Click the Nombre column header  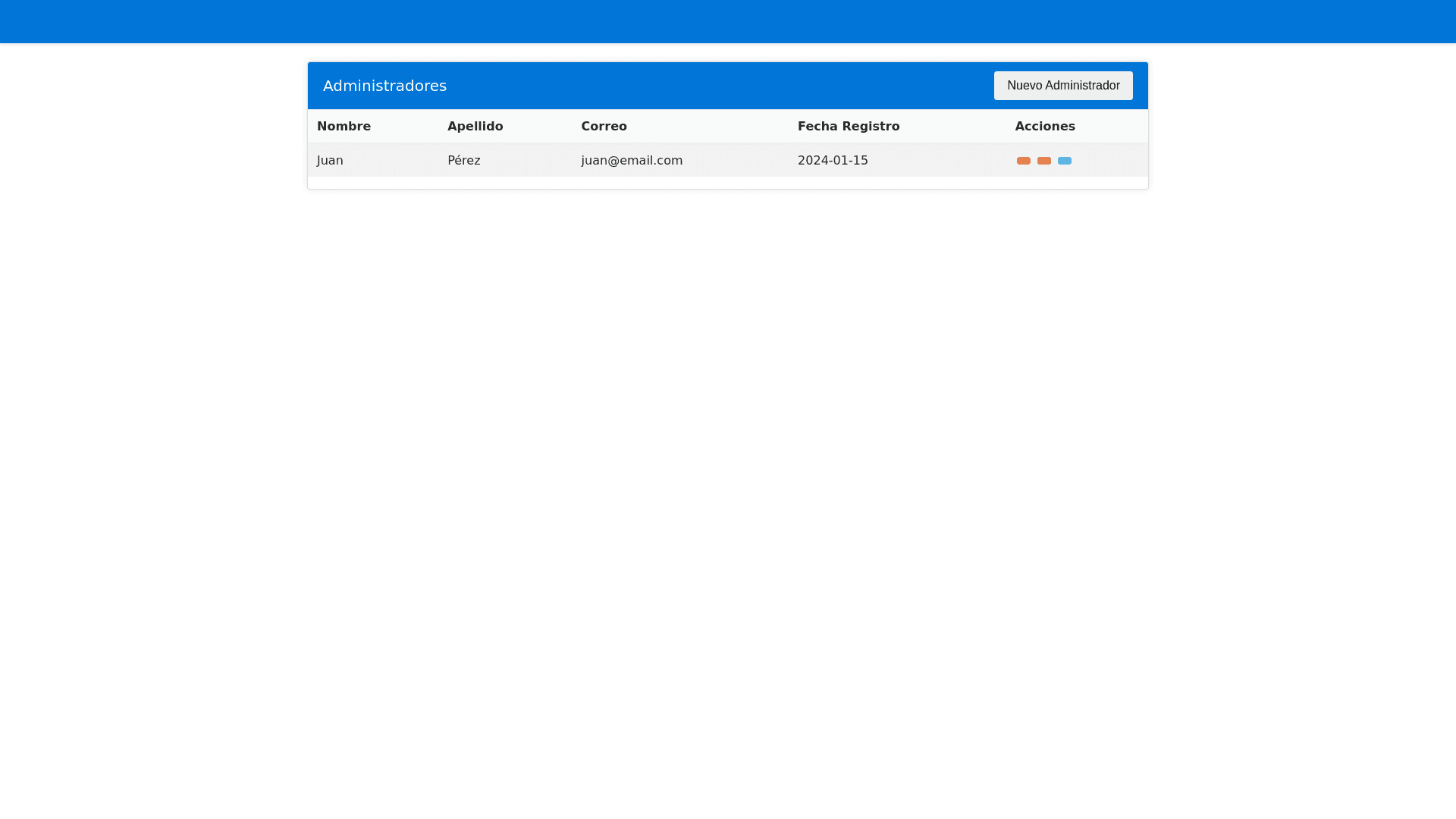tap(344, 127)
